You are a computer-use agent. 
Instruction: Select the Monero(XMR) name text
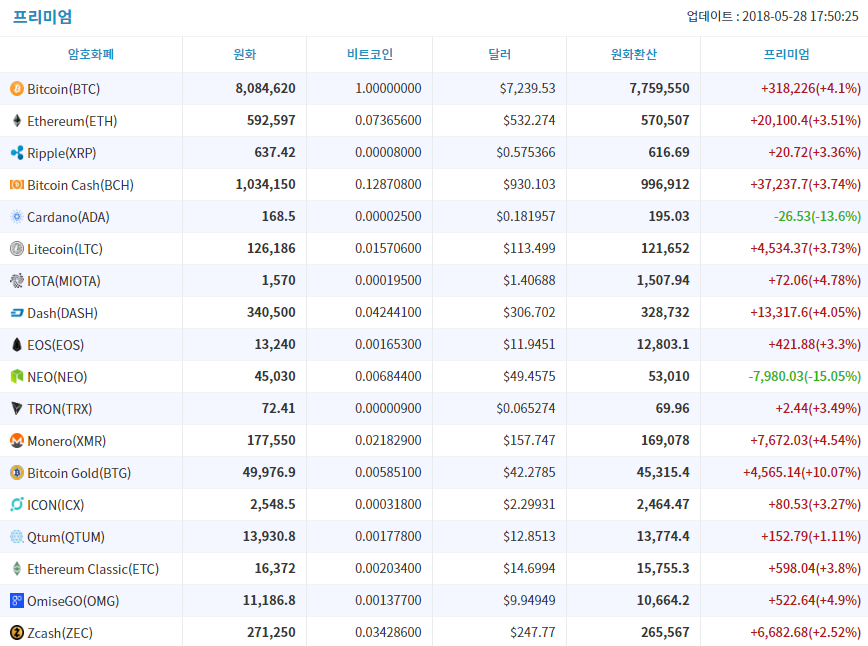[67, 441]
